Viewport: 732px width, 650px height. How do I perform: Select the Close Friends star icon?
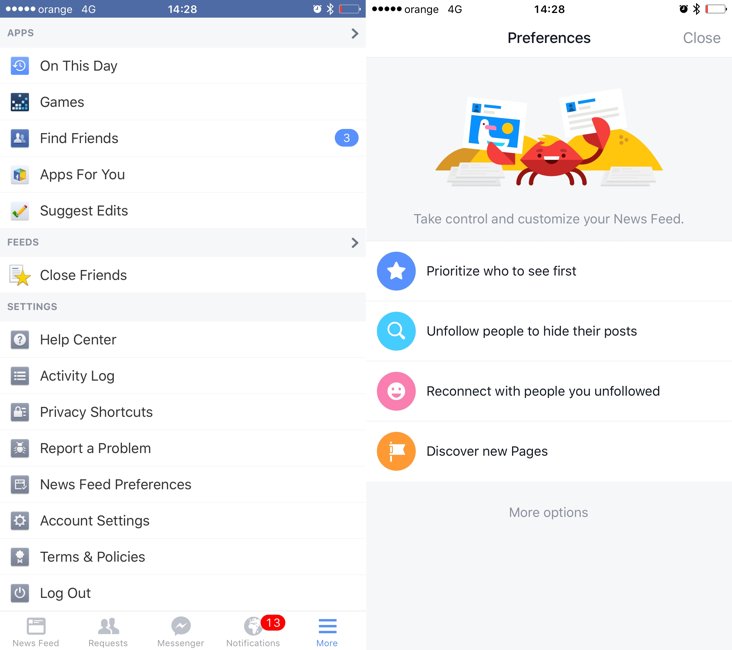[20, 275]
